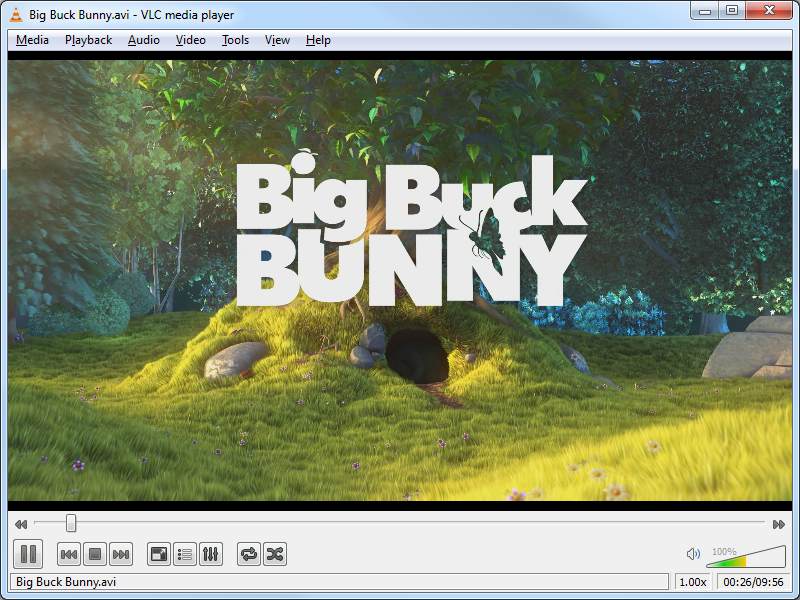Toggle random shuffle playback
The height and width of the screenshot is (600, 800).
click(275, 554)
